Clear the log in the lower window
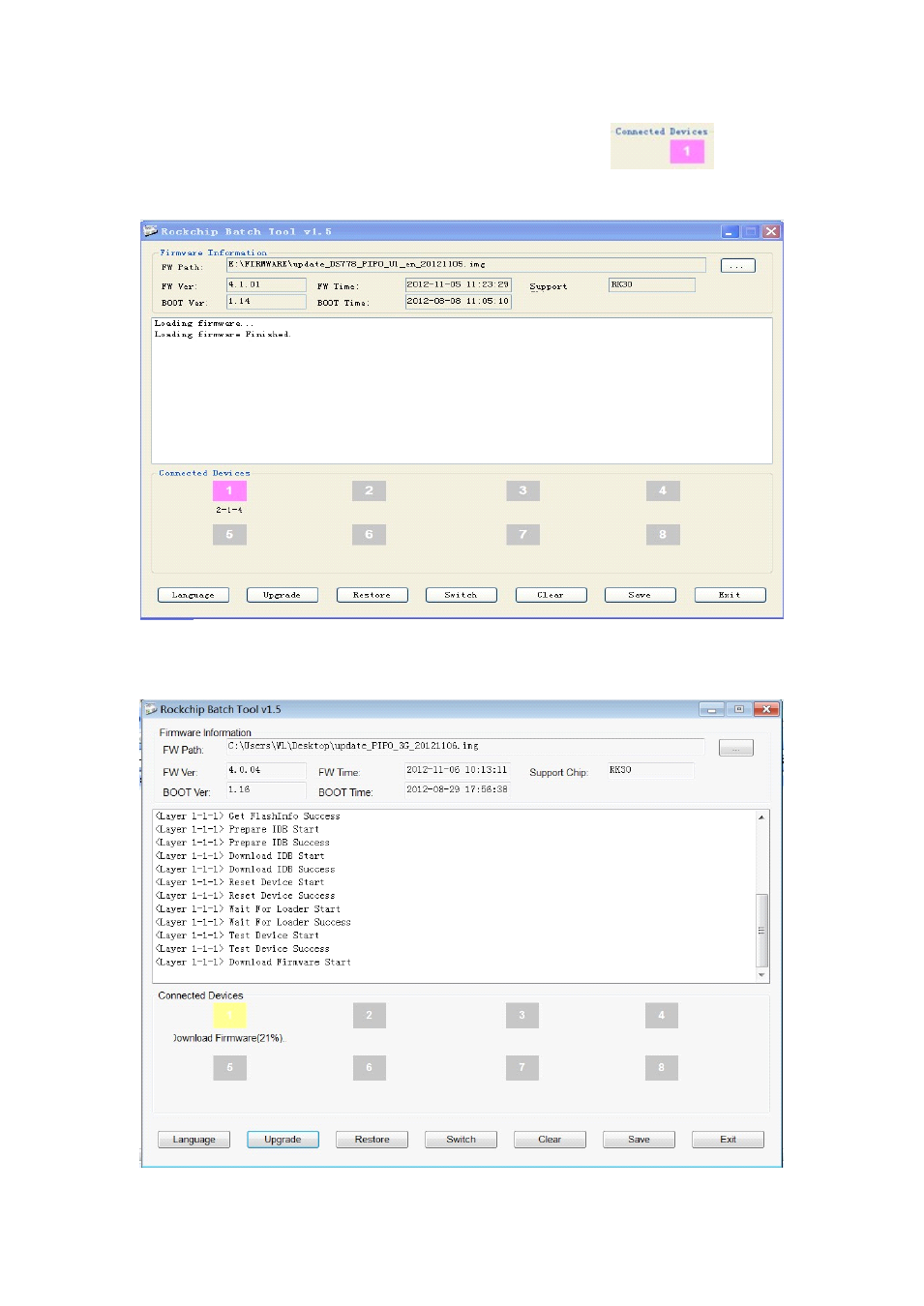The image size is (924, 1306). click(550, 1140)
